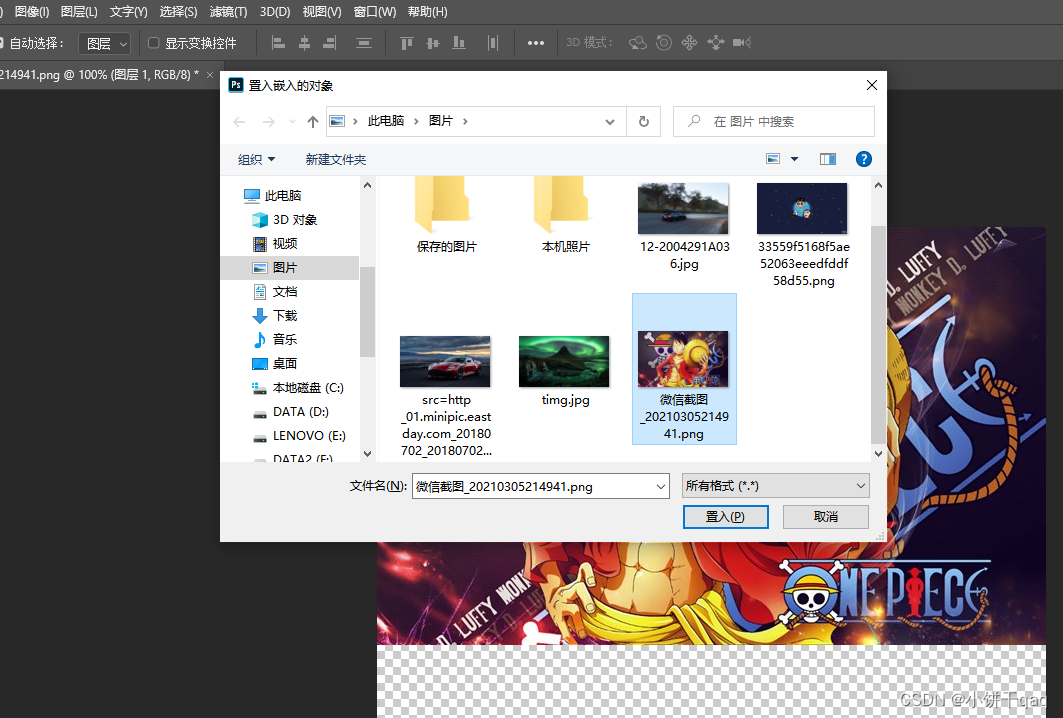Screen dimensions: 1063x718
Task: Open the 组织 dropdown menu
Action: tap(256, 159)
